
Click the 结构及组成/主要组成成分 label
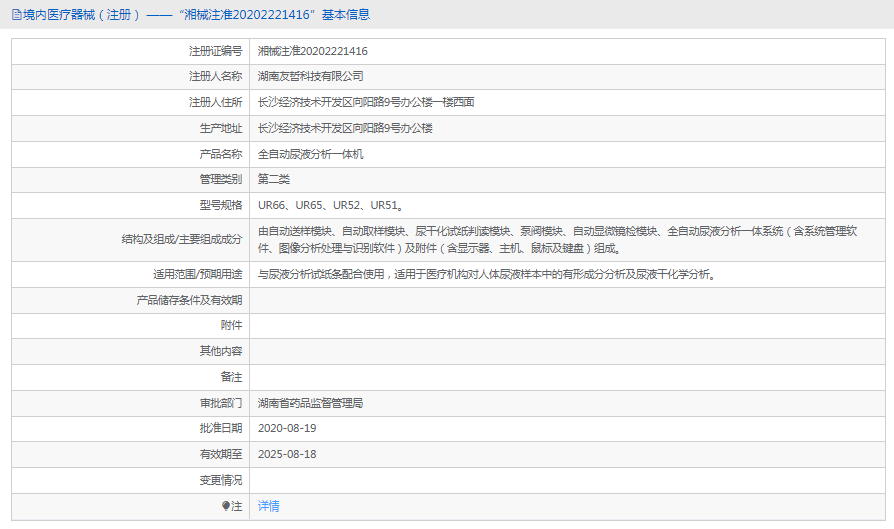coord(182,239)
